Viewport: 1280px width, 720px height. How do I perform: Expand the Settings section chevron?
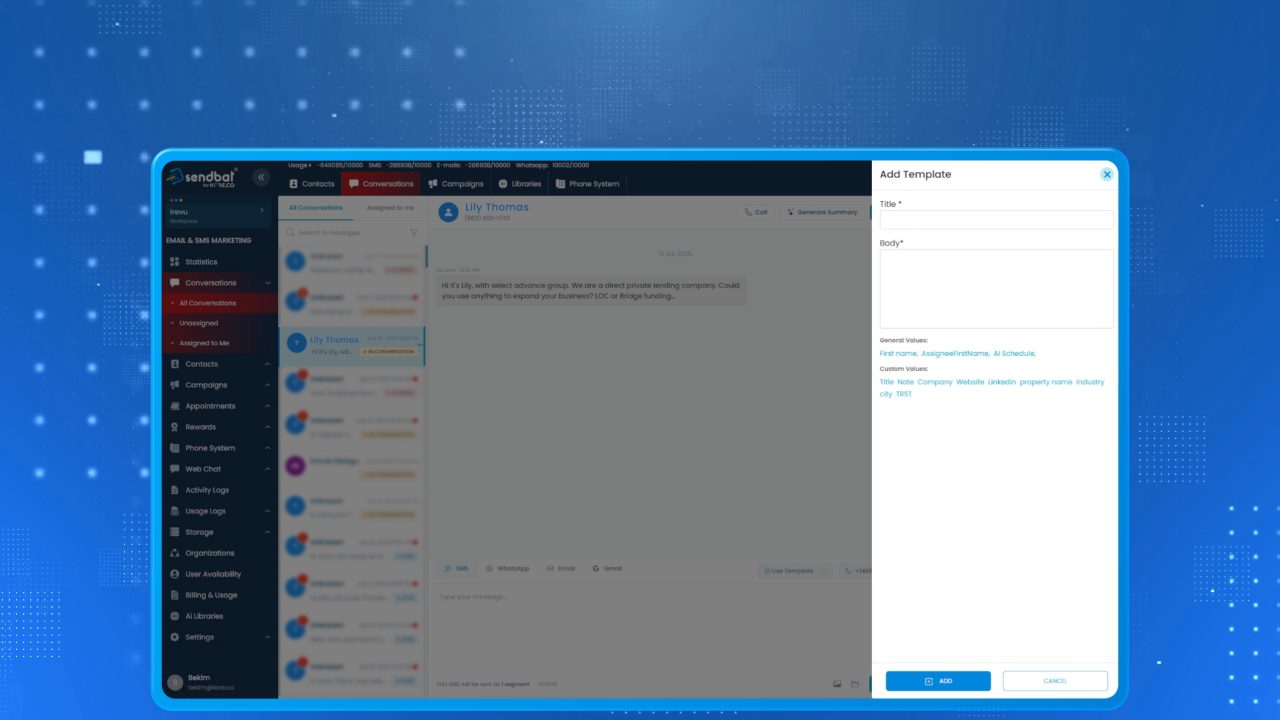(x=267, y=637)
